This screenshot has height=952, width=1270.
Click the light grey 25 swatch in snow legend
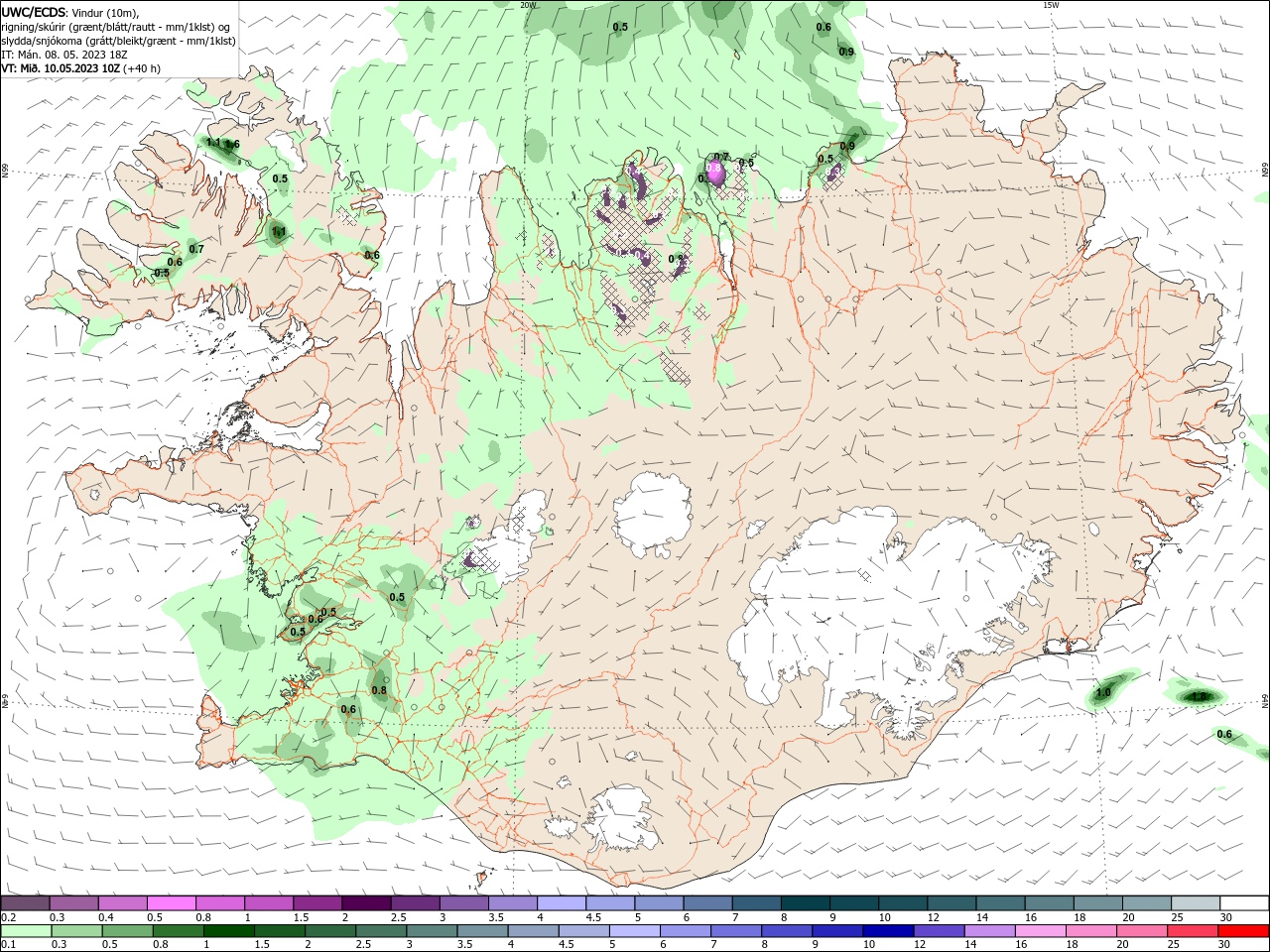click(x=1197, y=903)
